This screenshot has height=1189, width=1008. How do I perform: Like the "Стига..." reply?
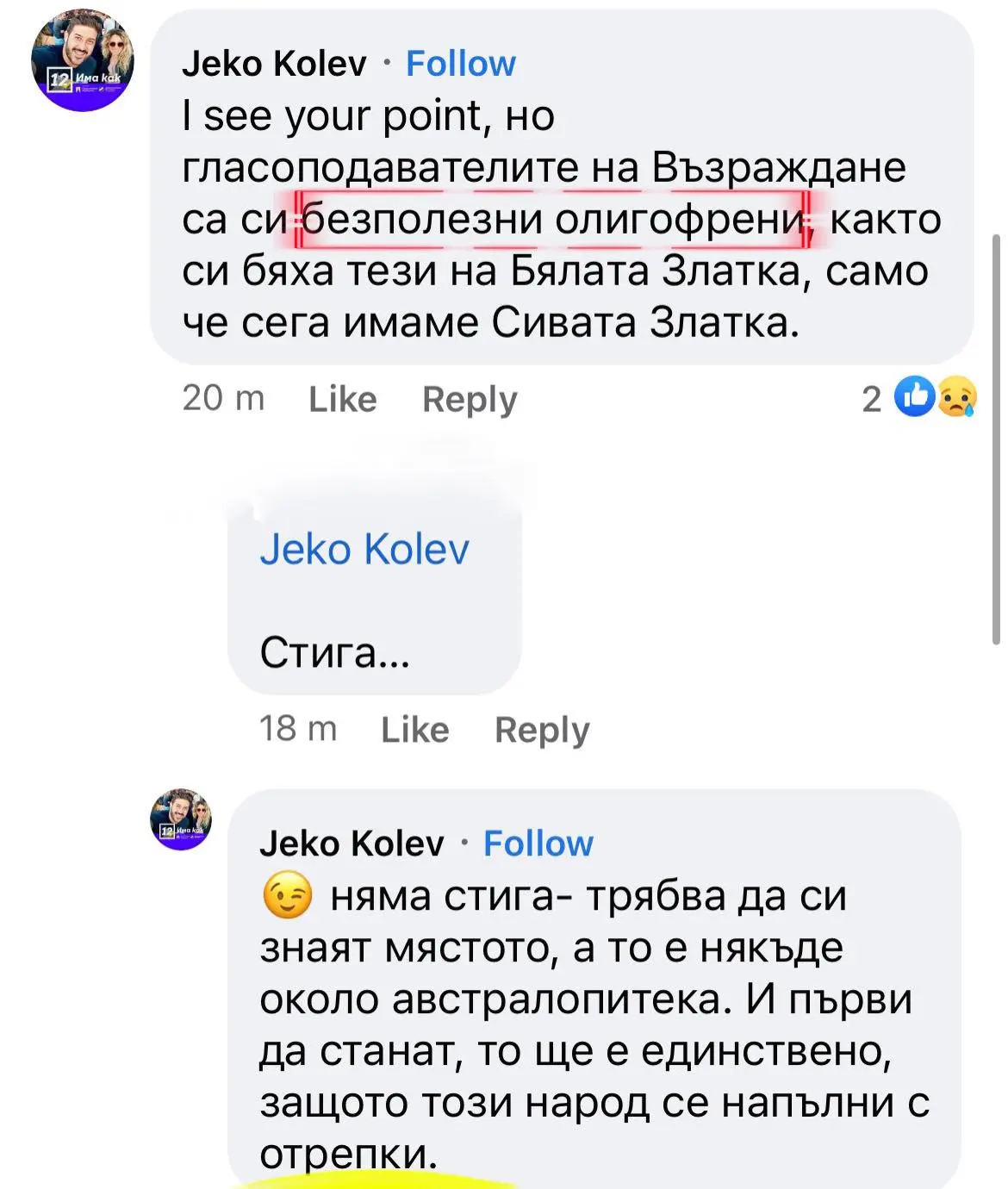(x=414, y=730)
